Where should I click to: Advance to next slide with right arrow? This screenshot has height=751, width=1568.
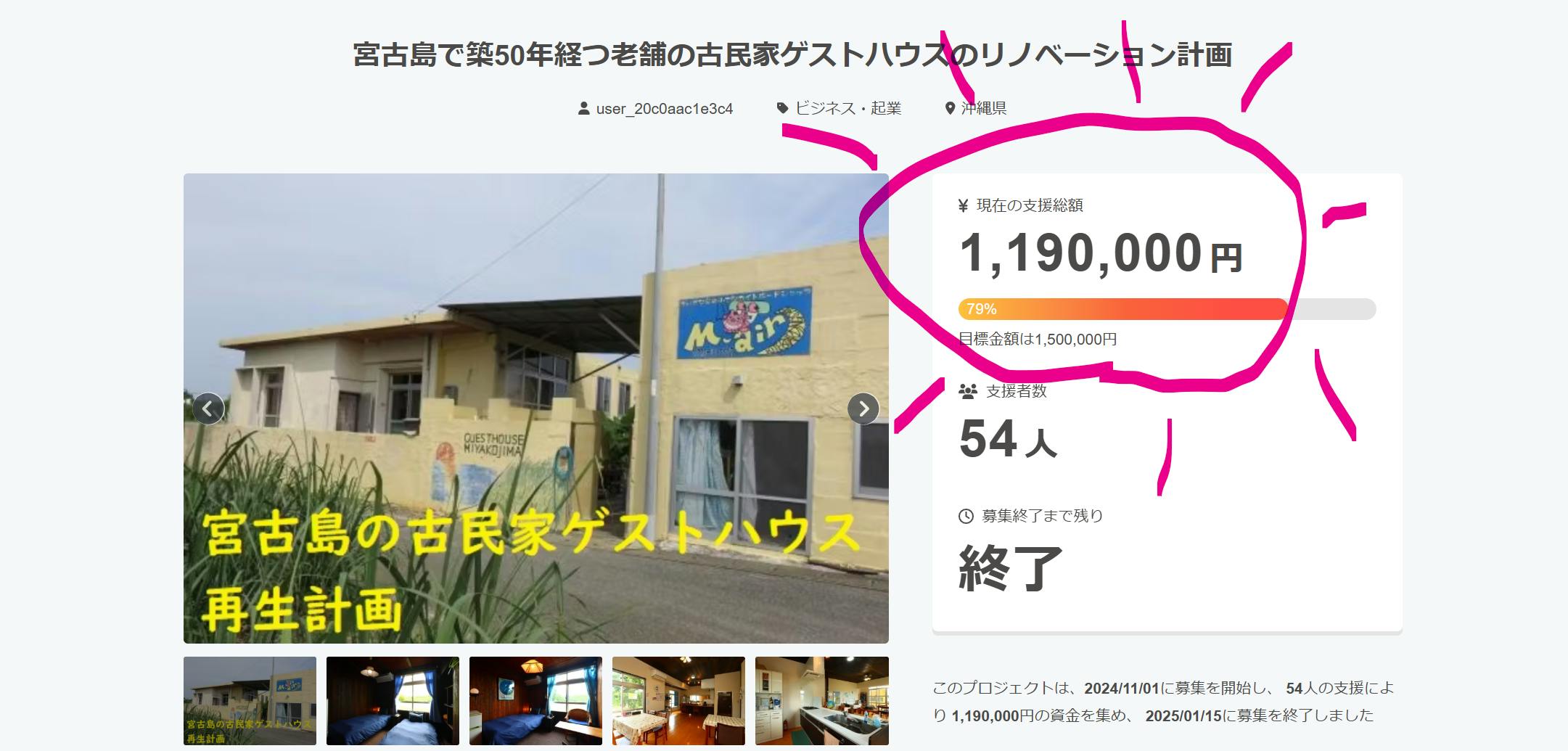point(863,409)
